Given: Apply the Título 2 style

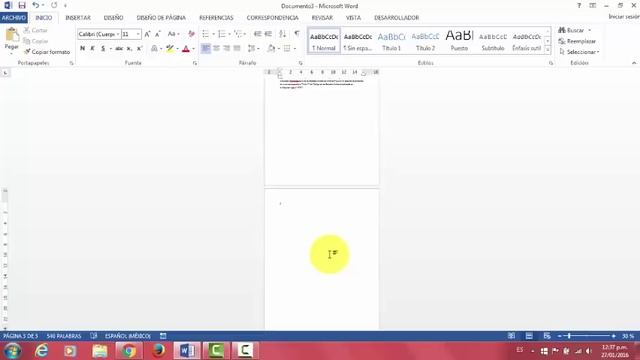Looking at the screenshot, I should (425, 41).
